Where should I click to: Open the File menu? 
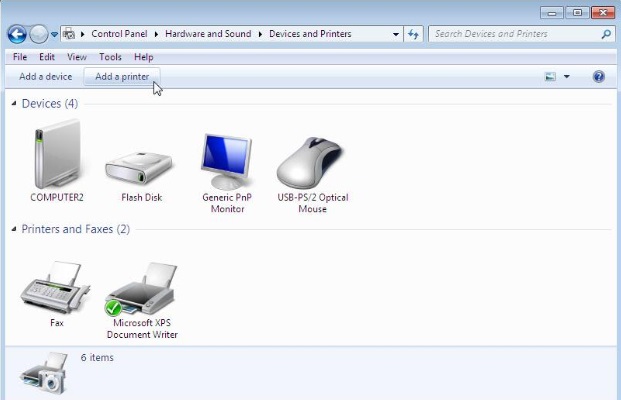(x=20, y=57)
